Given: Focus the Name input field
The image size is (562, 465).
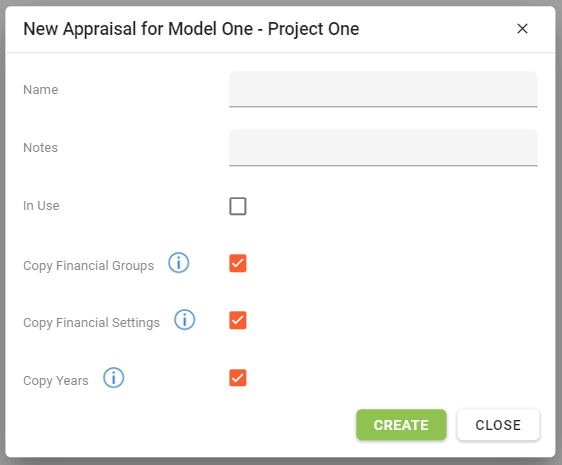Looking at the screenshot, I should point(383,89).
